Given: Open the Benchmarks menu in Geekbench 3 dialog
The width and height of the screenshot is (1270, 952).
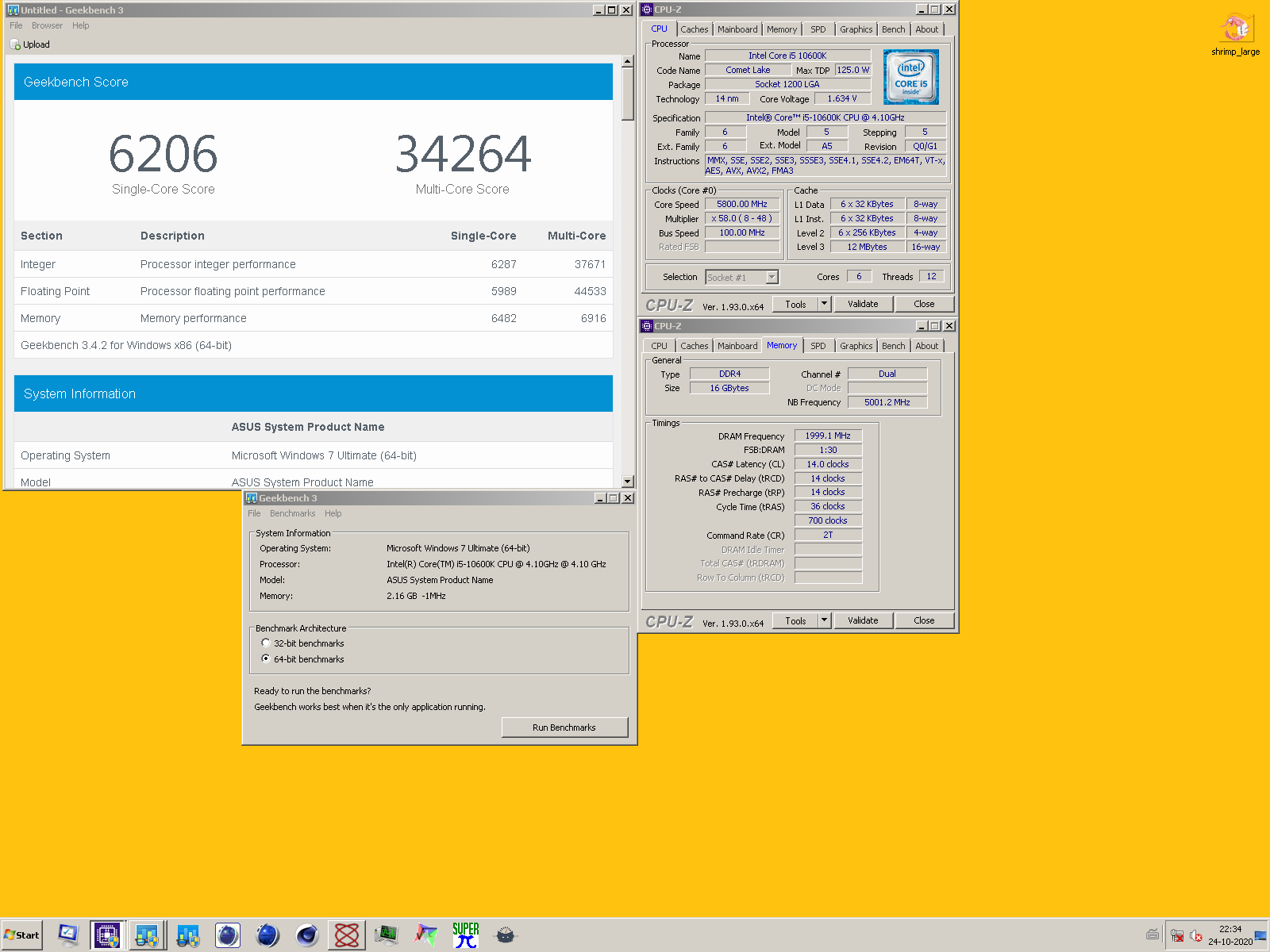Looking at the screenshot, I should (292, 513).
